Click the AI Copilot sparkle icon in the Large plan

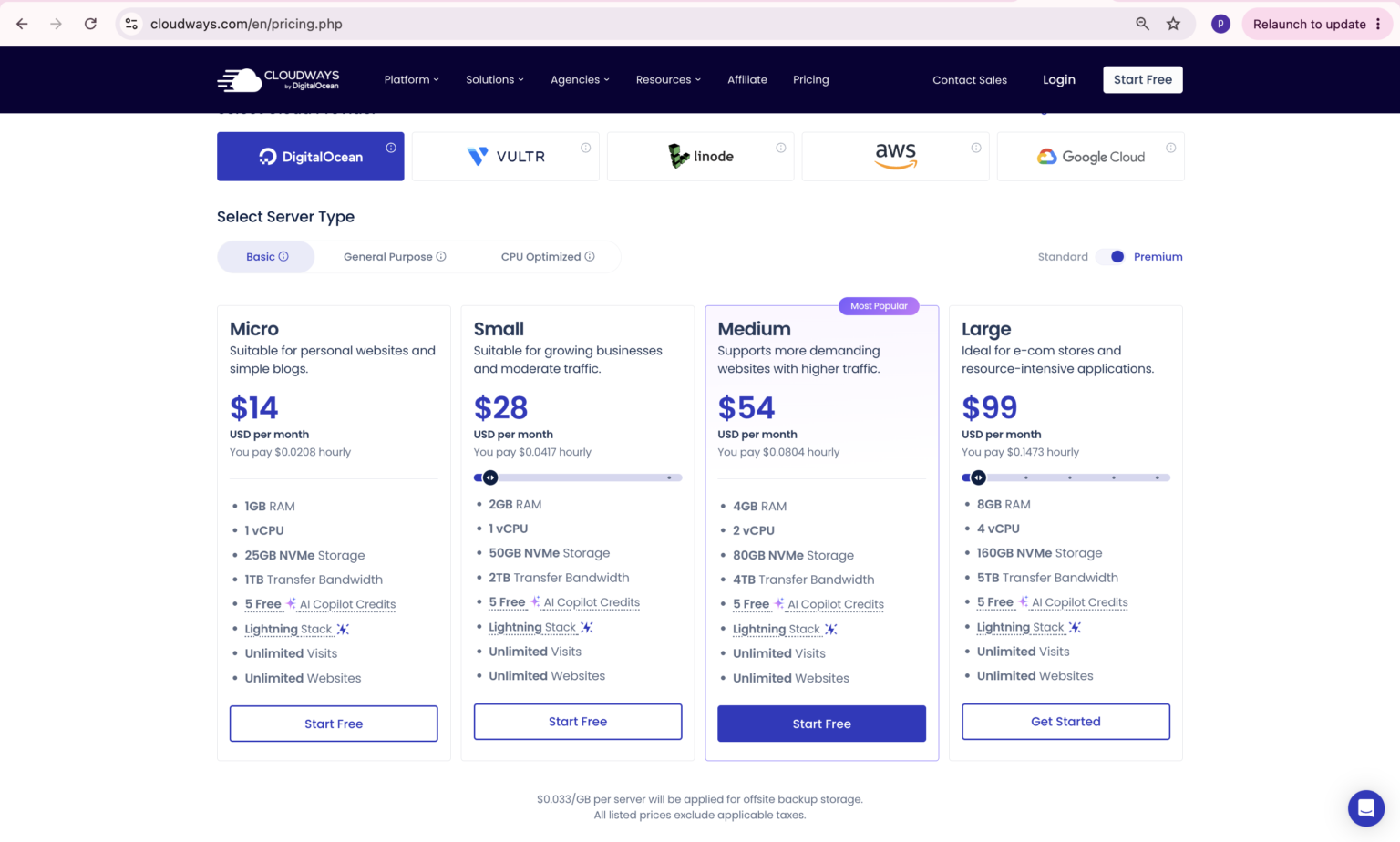pyautogui.click(x=1023, y=601)
